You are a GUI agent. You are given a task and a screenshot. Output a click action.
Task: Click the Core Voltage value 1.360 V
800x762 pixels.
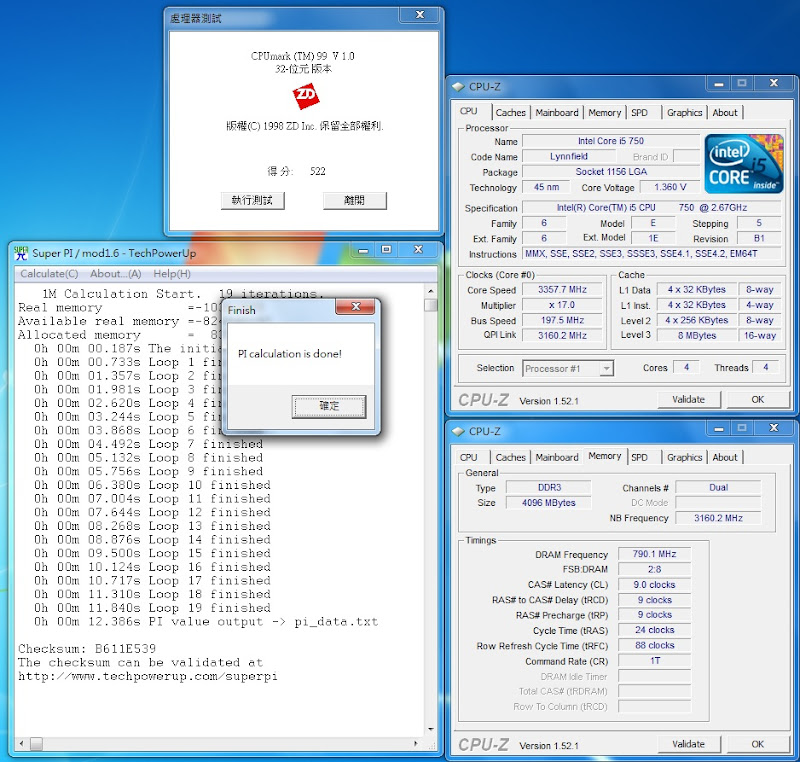tap(670, 187)
